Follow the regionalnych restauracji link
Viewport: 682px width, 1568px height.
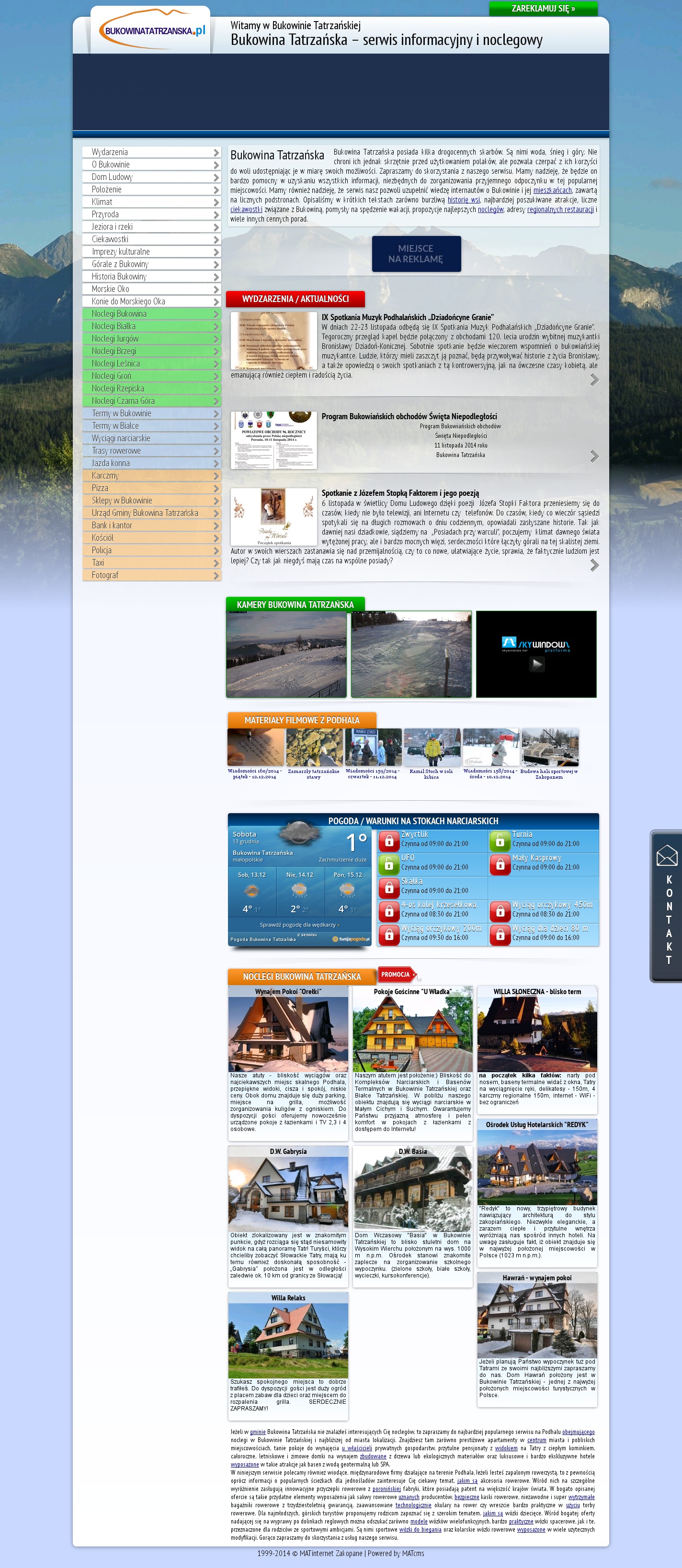pos(559,209)
